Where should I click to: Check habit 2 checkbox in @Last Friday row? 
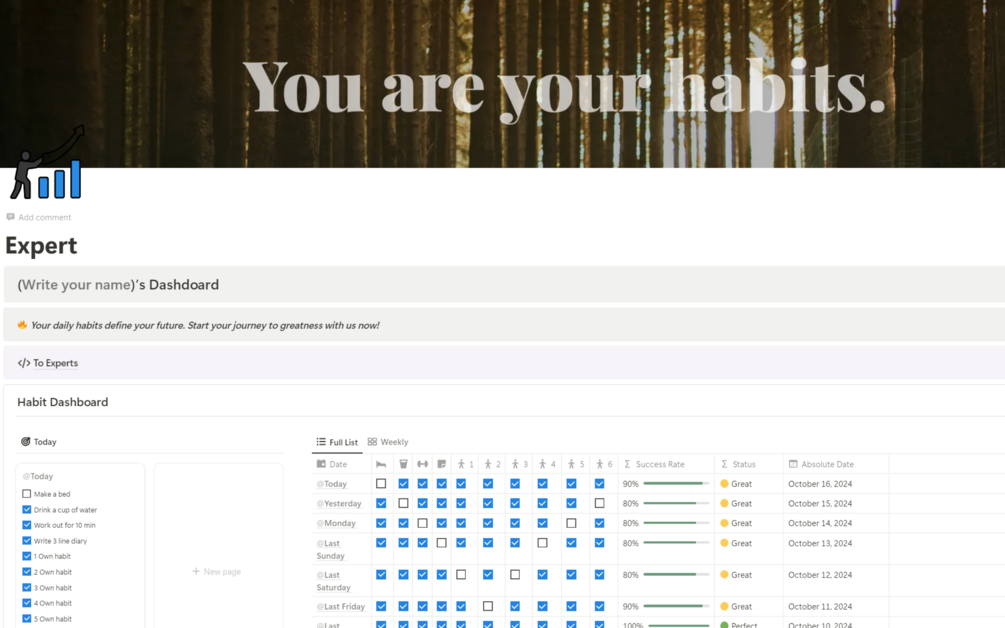(x=488, y=606)
